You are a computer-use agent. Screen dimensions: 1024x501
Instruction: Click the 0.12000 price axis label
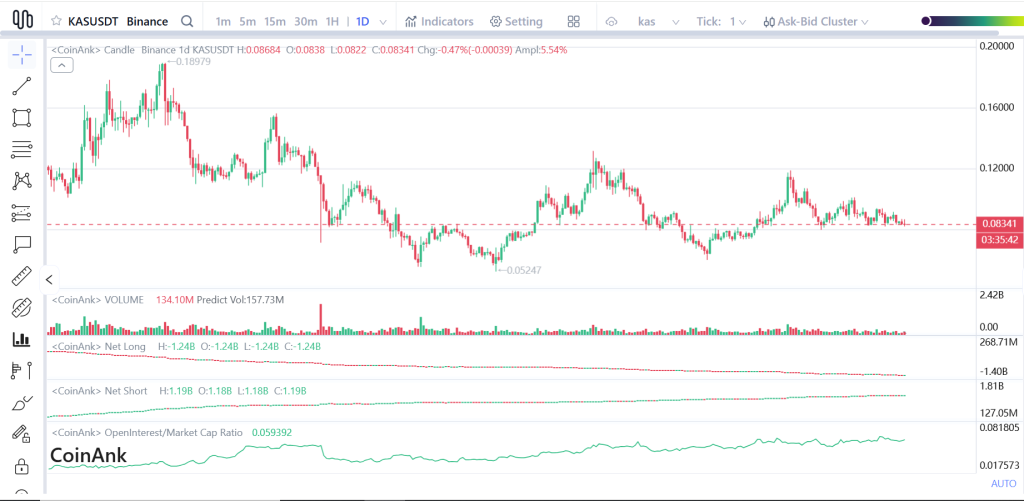point(997,168)
